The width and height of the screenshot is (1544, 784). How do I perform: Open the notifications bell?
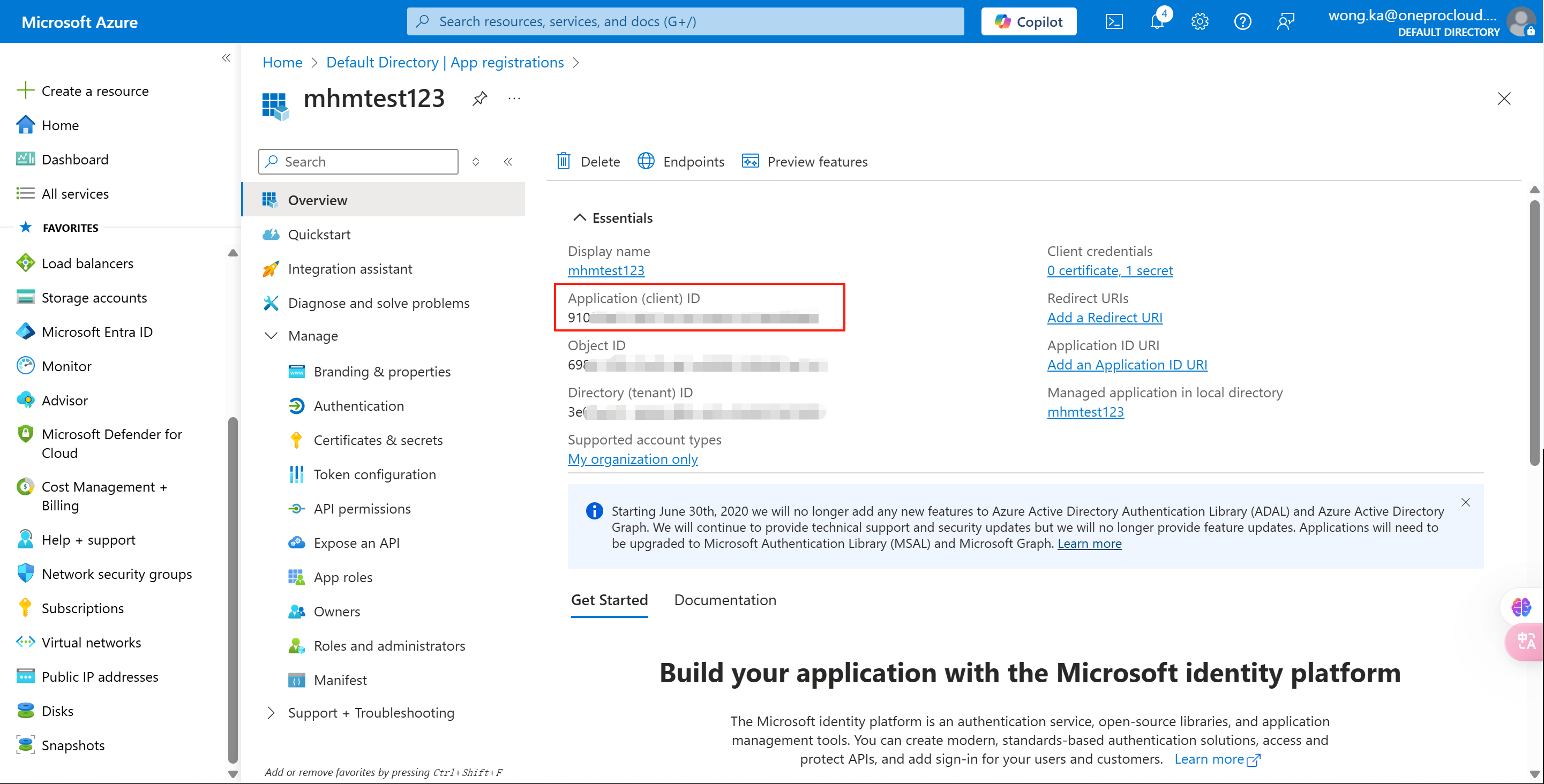[1157, 22]
